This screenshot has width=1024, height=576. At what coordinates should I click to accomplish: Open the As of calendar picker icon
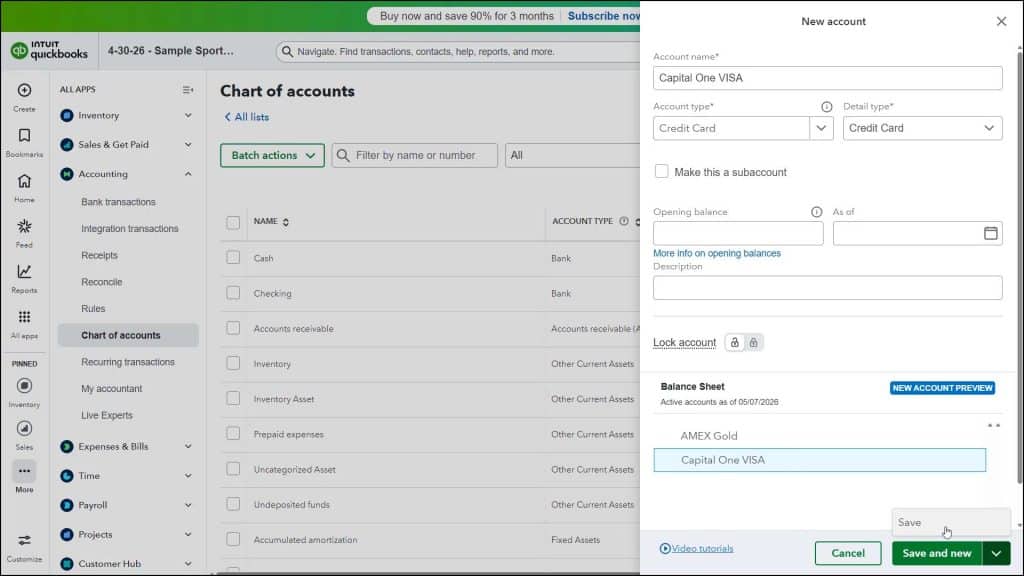[990, 233]
